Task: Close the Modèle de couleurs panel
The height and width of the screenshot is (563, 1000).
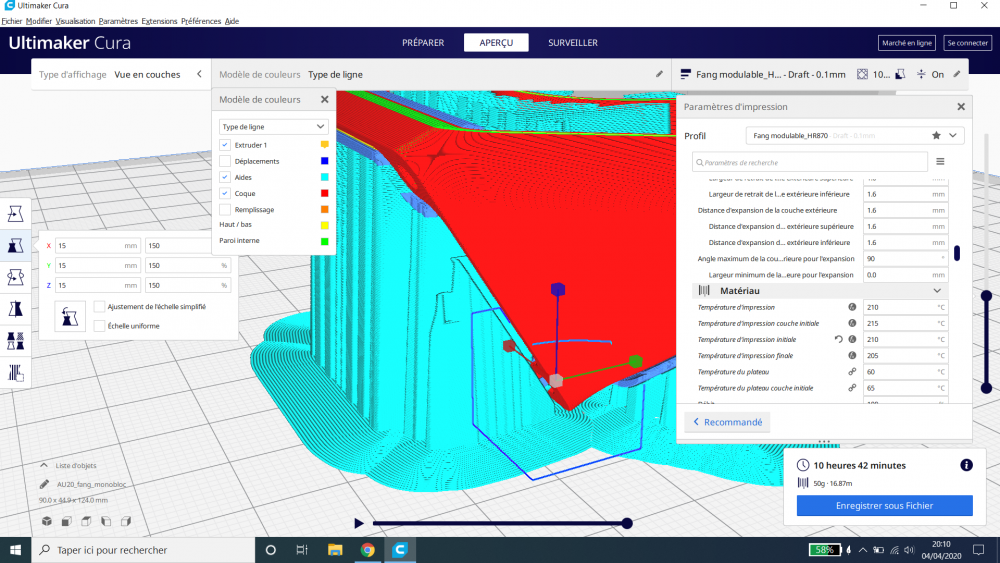Action: (x=325, y=99)
